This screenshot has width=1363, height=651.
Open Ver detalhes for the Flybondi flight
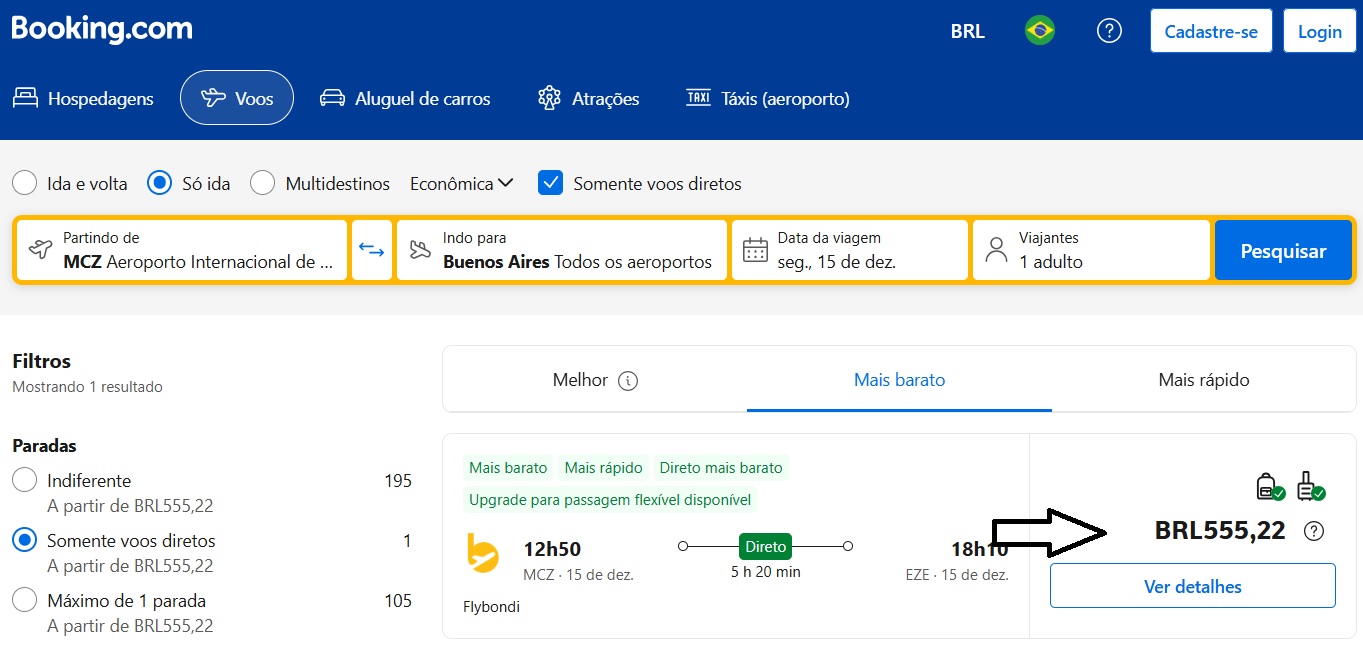click(1192, 586)
